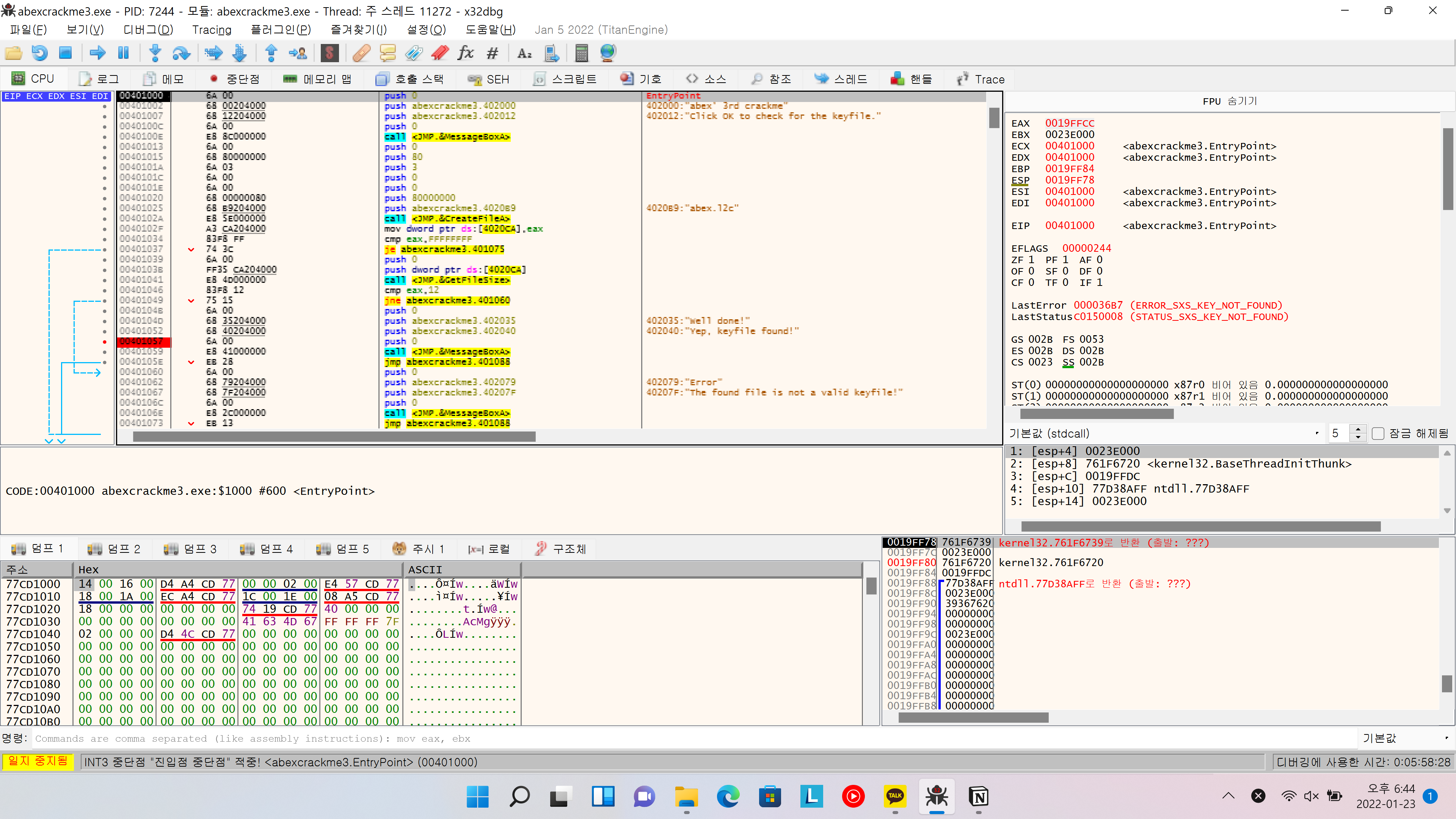Open the Functions fx icon
Image resolution: width=1456 pixels, height=819 pixels.
click(x=466, y=53)
